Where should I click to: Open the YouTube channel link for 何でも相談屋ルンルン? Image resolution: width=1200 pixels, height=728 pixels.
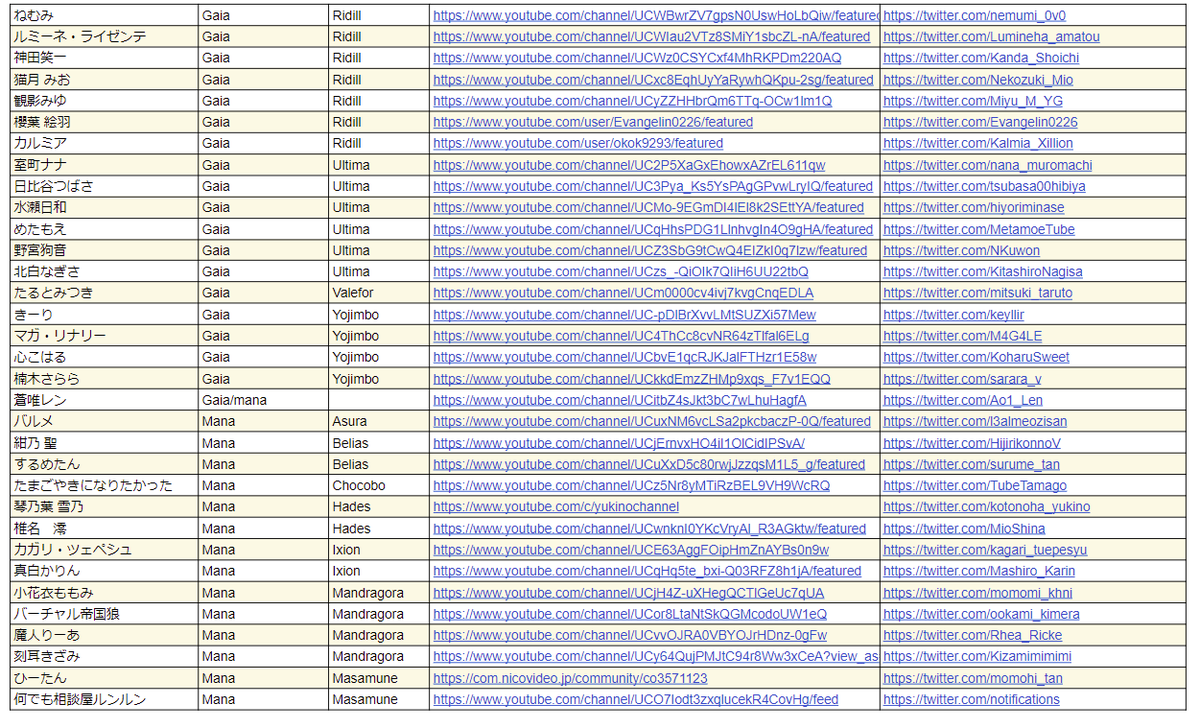click(x=636, y=700)
